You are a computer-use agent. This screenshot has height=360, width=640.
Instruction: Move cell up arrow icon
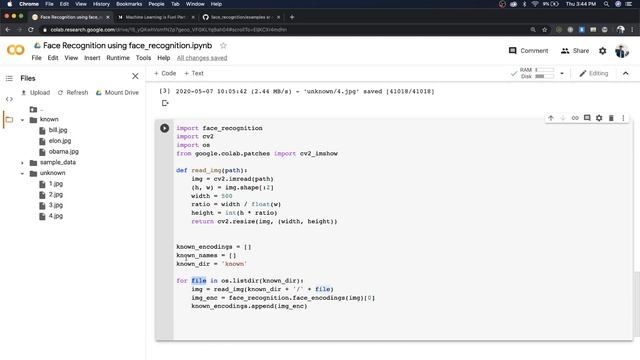[x=551, y=118]
